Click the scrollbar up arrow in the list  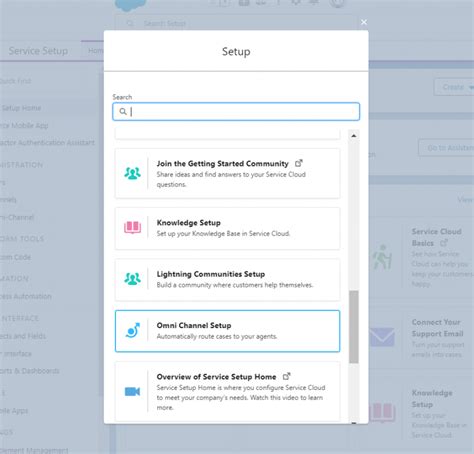coord(354,136)
